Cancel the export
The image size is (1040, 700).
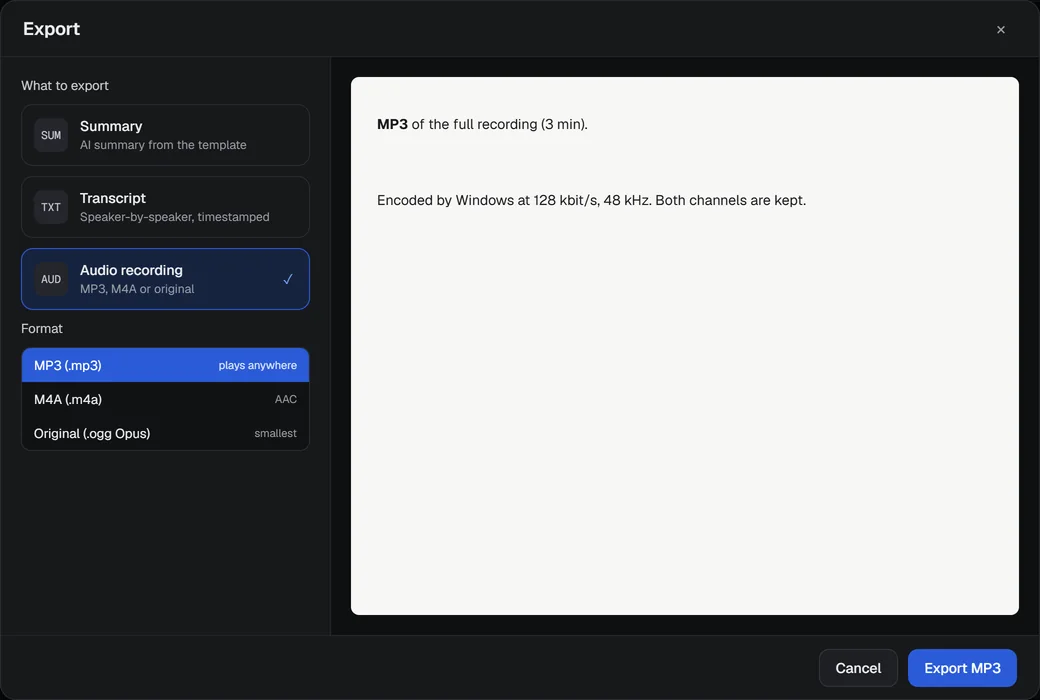(x=858, y=668)
